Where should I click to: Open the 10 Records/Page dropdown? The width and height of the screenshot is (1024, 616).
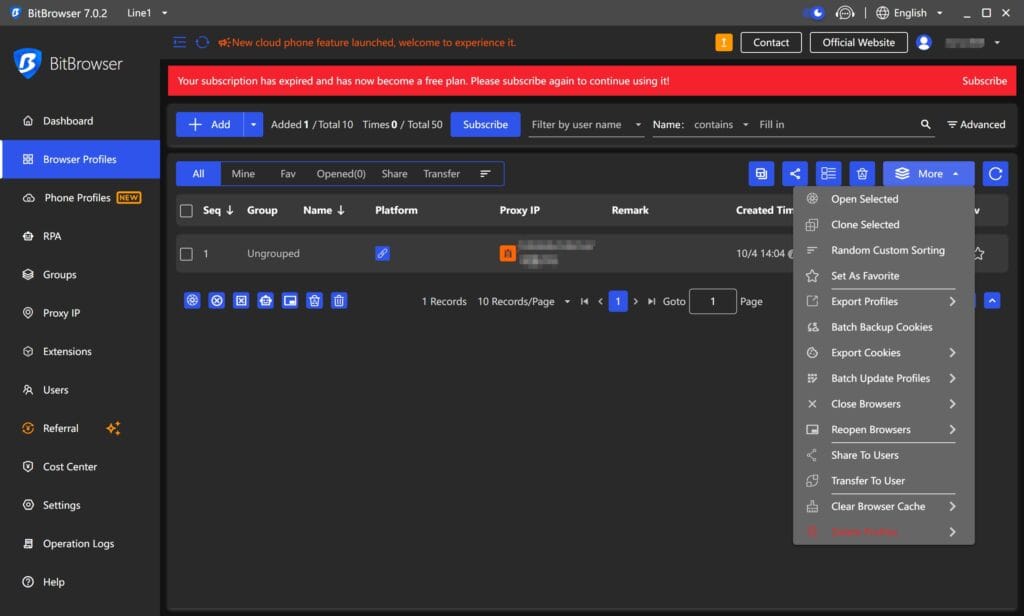[x=524, y=301]
